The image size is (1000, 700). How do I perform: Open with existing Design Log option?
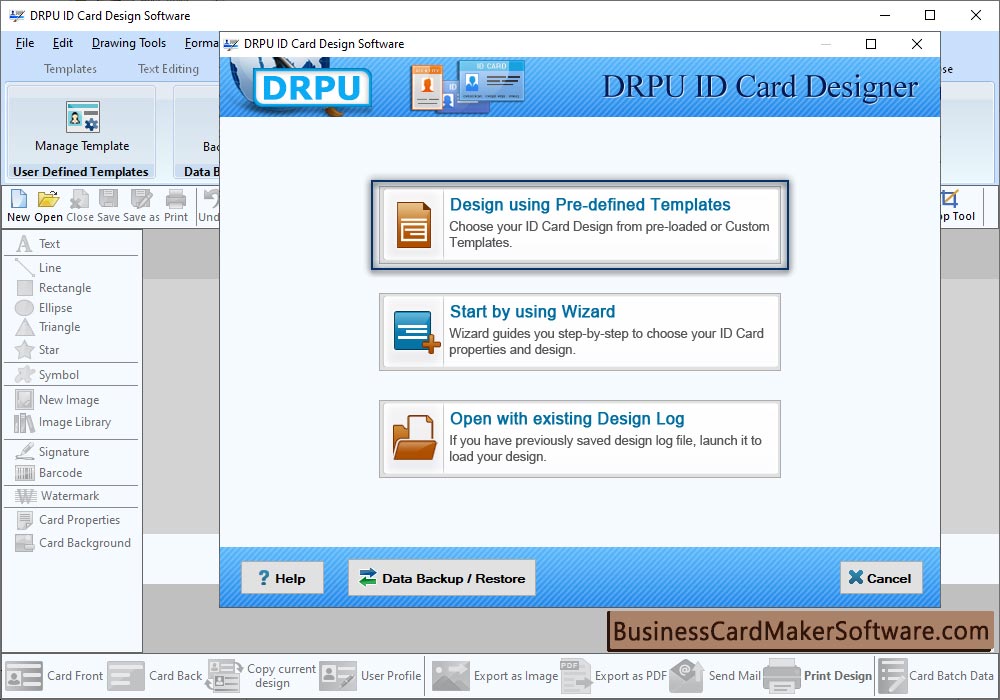[x=580, y=439]
